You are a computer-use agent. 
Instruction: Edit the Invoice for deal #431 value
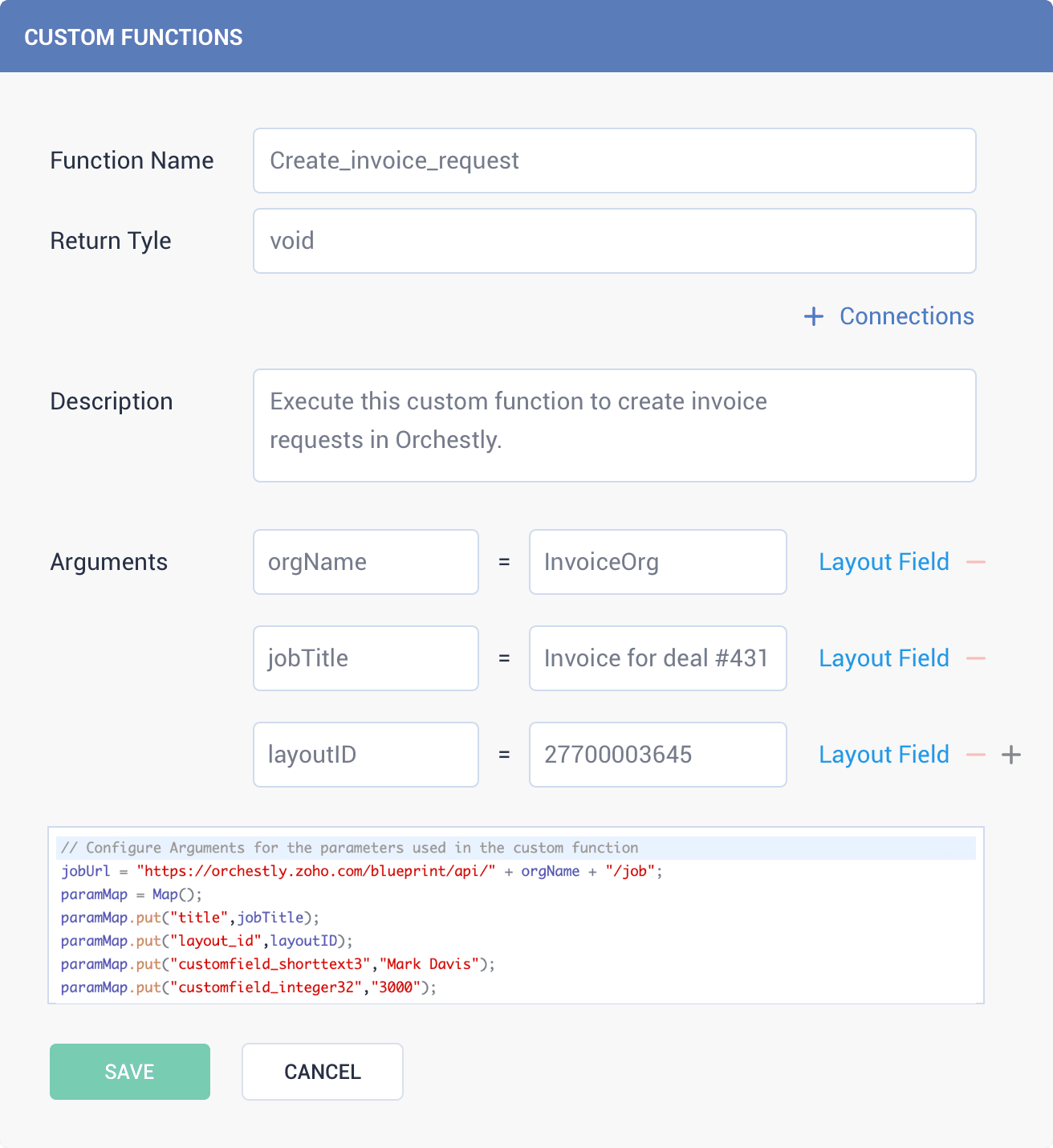pyautogui.click(x=658, y=658)
